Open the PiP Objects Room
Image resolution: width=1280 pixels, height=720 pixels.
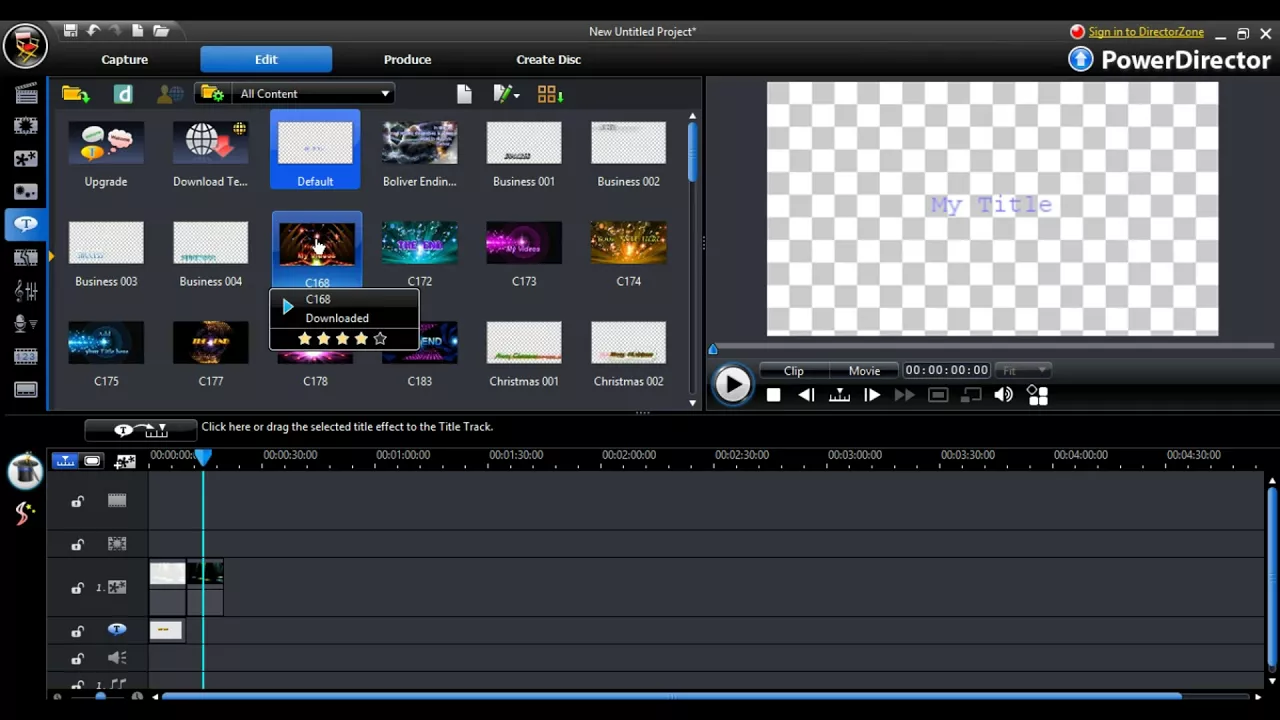click(x=26, y=159)
